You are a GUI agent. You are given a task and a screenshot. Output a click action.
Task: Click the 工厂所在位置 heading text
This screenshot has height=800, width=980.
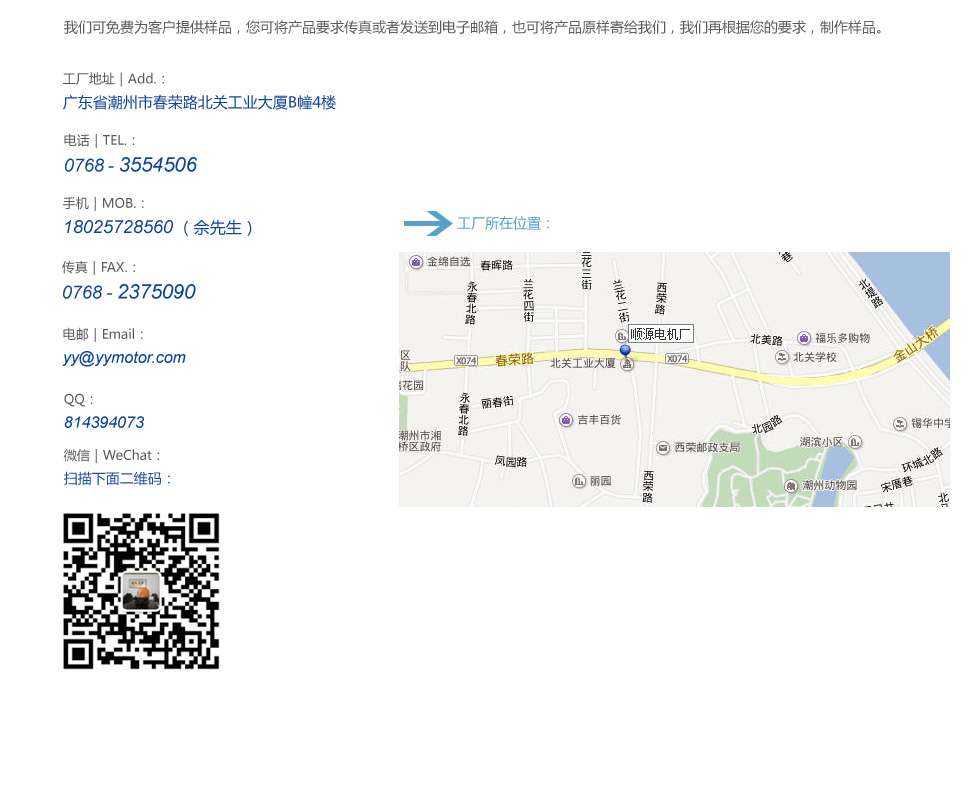pos(504,223)
